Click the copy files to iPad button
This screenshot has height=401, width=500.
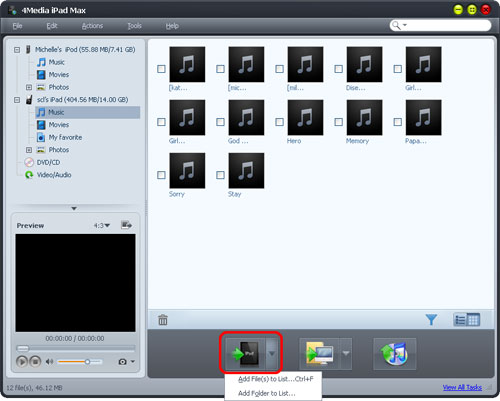tap(246, 354)
